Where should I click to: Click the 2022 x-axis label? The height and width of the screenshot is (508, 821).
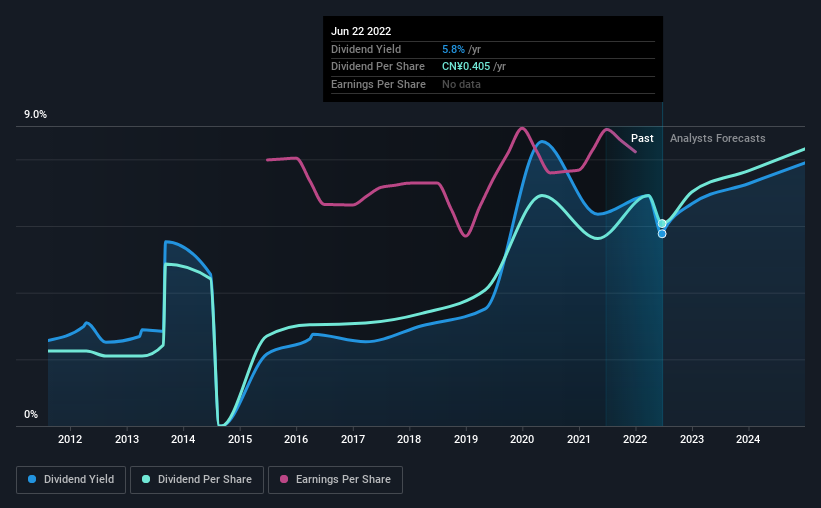pos(635,439)
